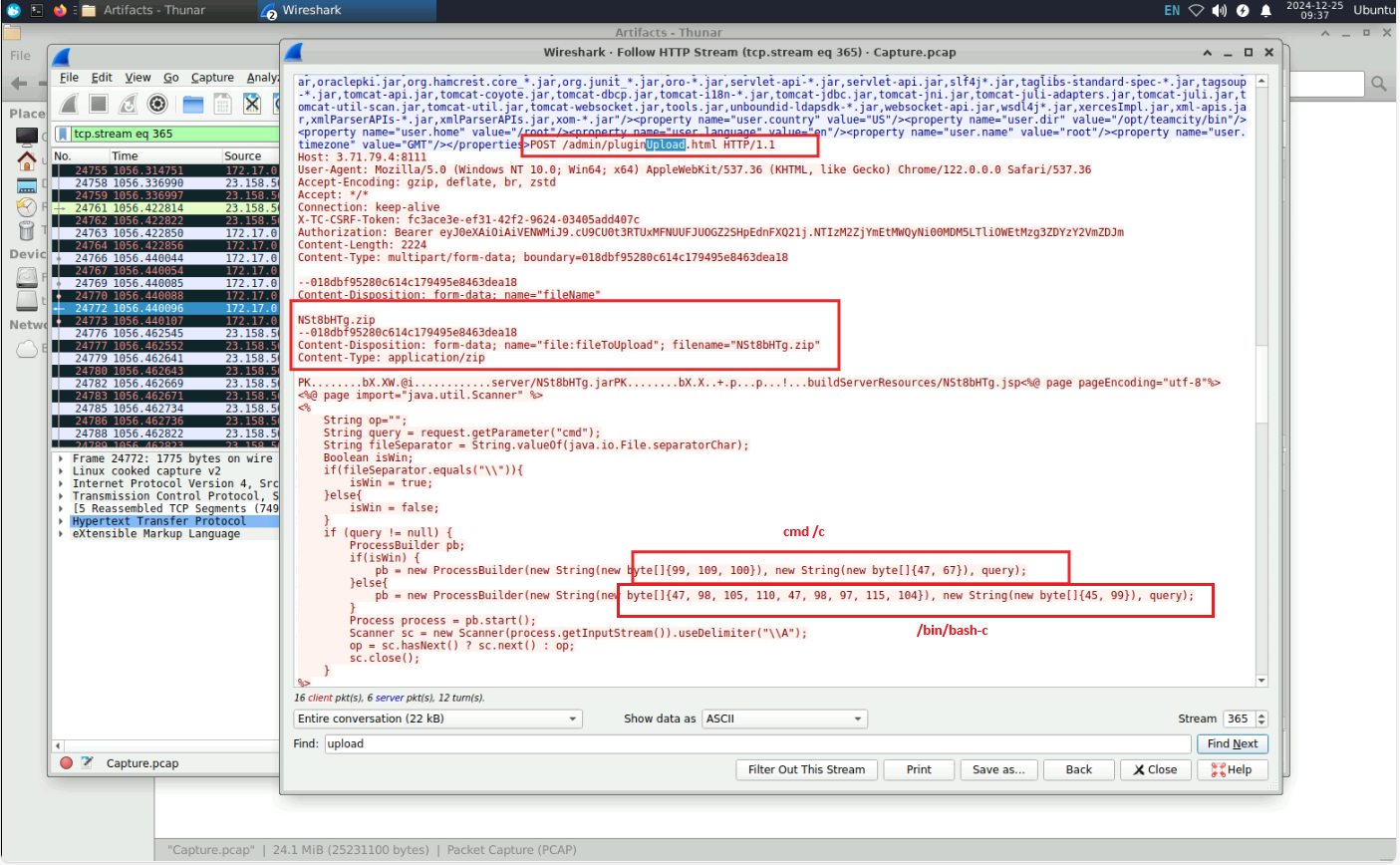Click the Restart capture icon in Wireshark toolbar
Image resolution: width=1400 pixels, height=865 pixels.
129,104
